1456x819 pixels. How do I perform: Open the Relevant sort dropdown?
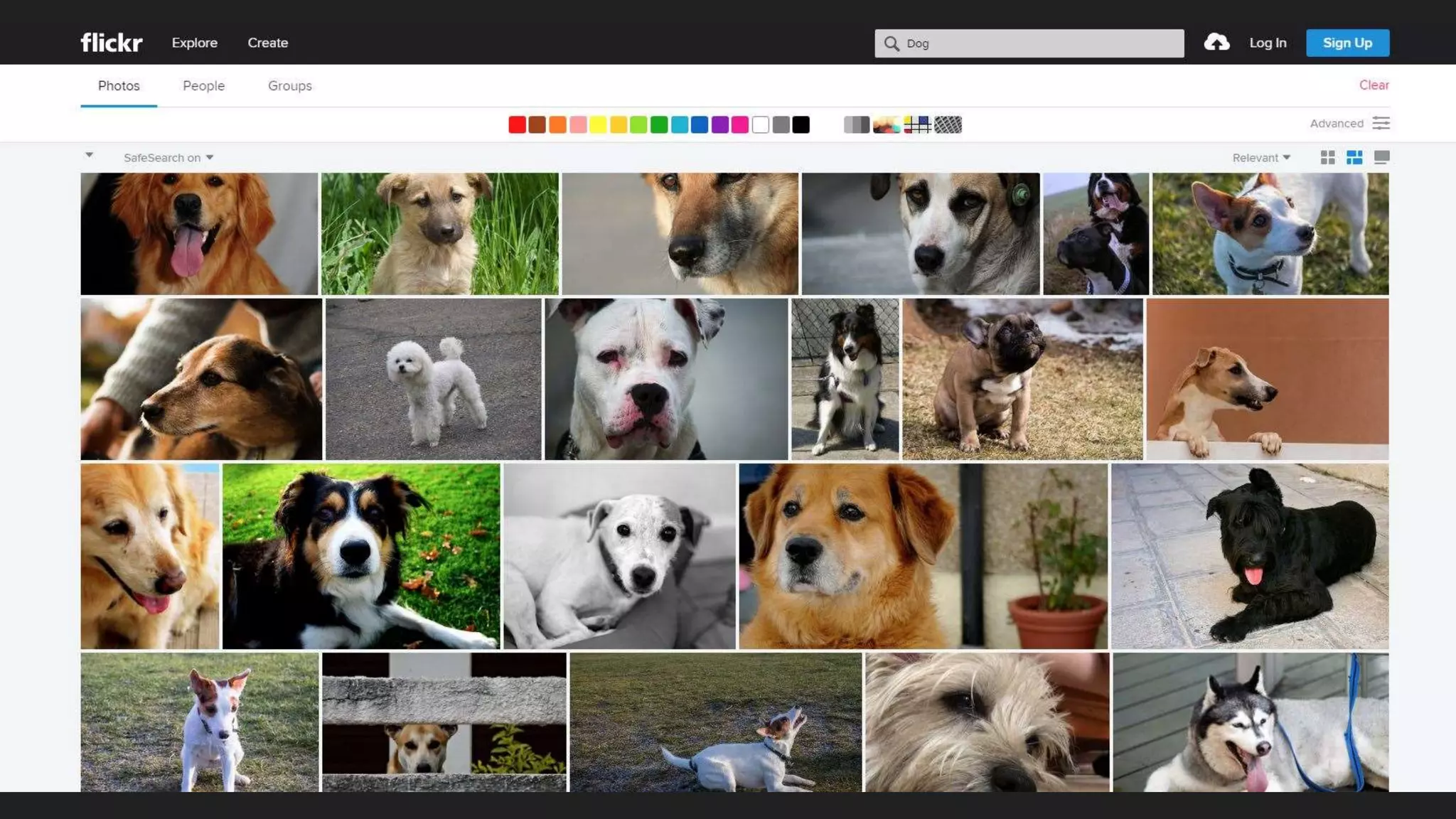click(1260, 157)
